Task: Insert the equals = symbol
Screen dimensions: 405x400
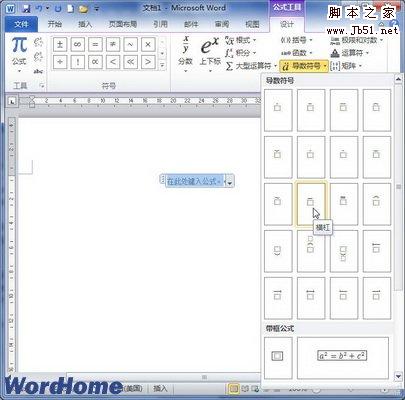Action: pyautogui.click(x=95, y=45)
